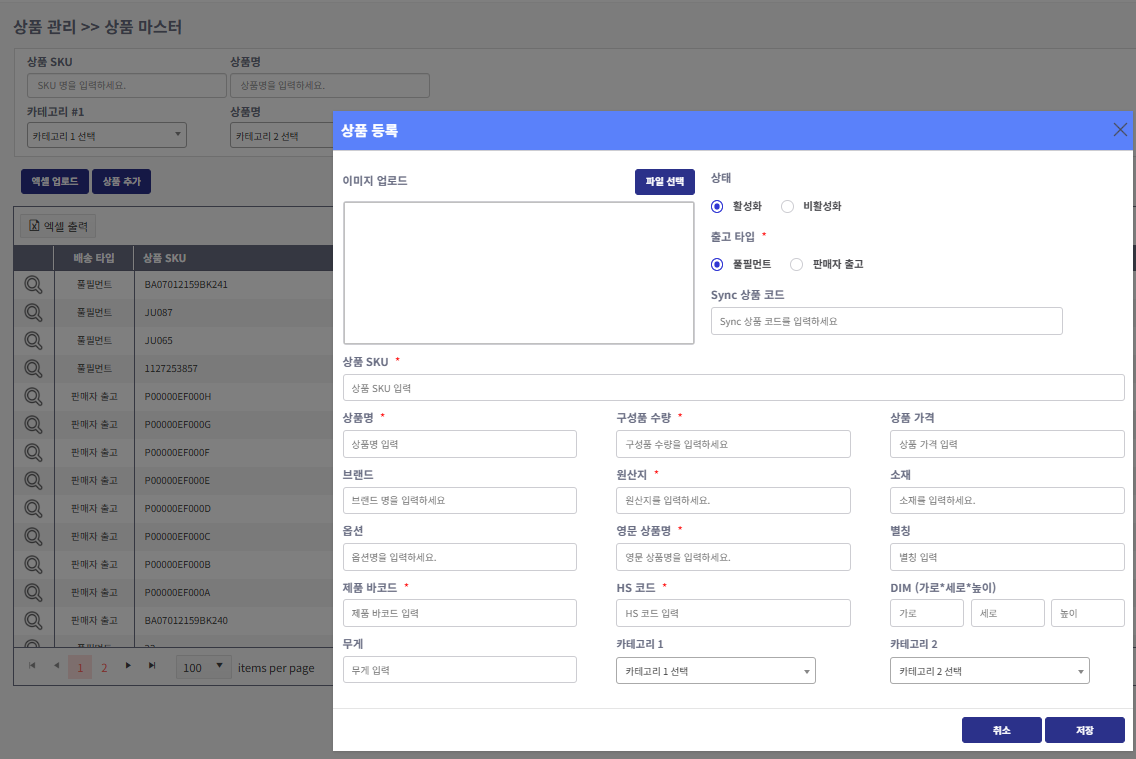Image resolution: width=1136 pixels, height=759 pixels.
Task: Go to the next page arrow
Action: click(128, 666)
